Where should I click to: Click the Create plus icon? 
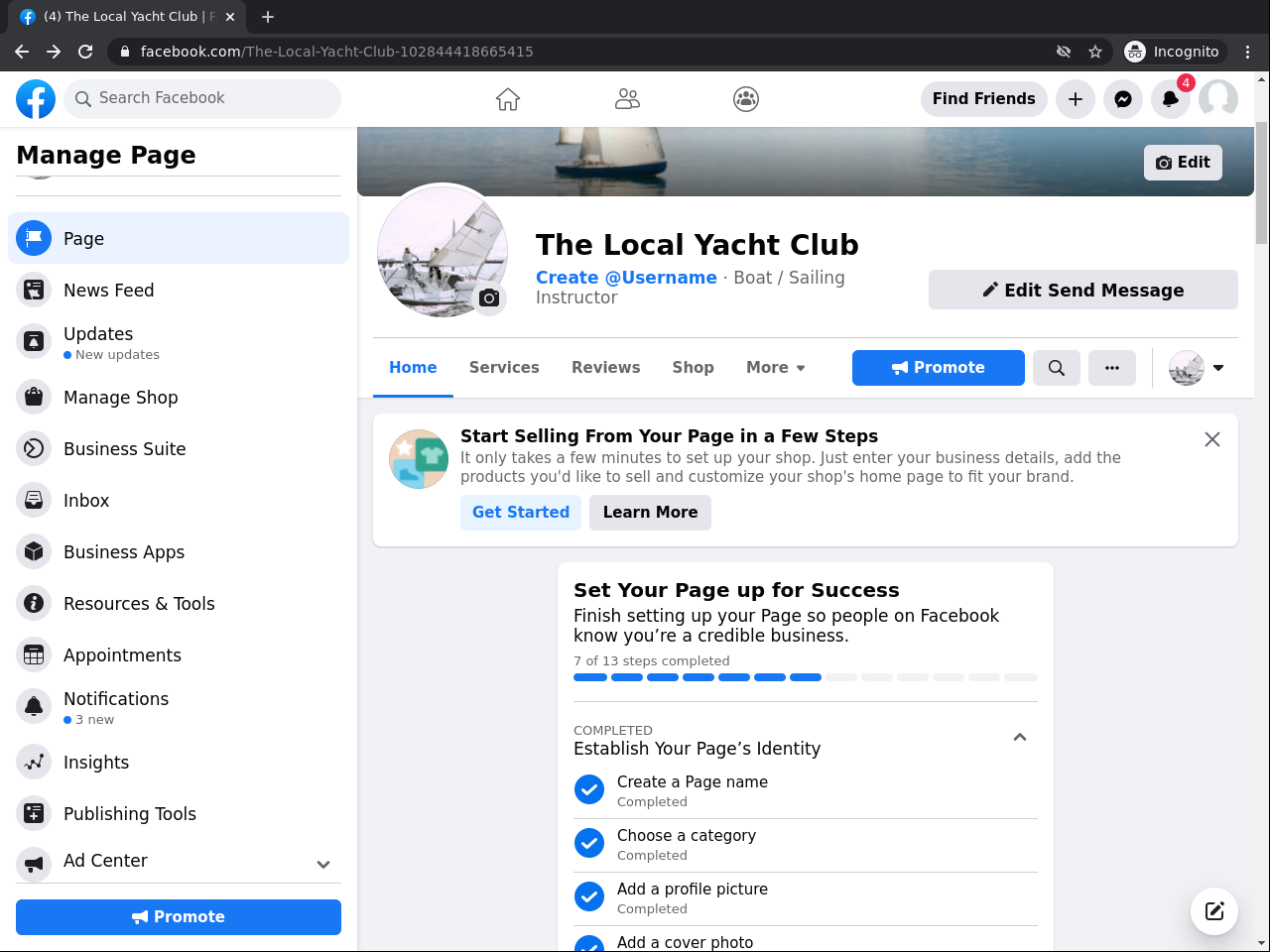coord(1076,99)
